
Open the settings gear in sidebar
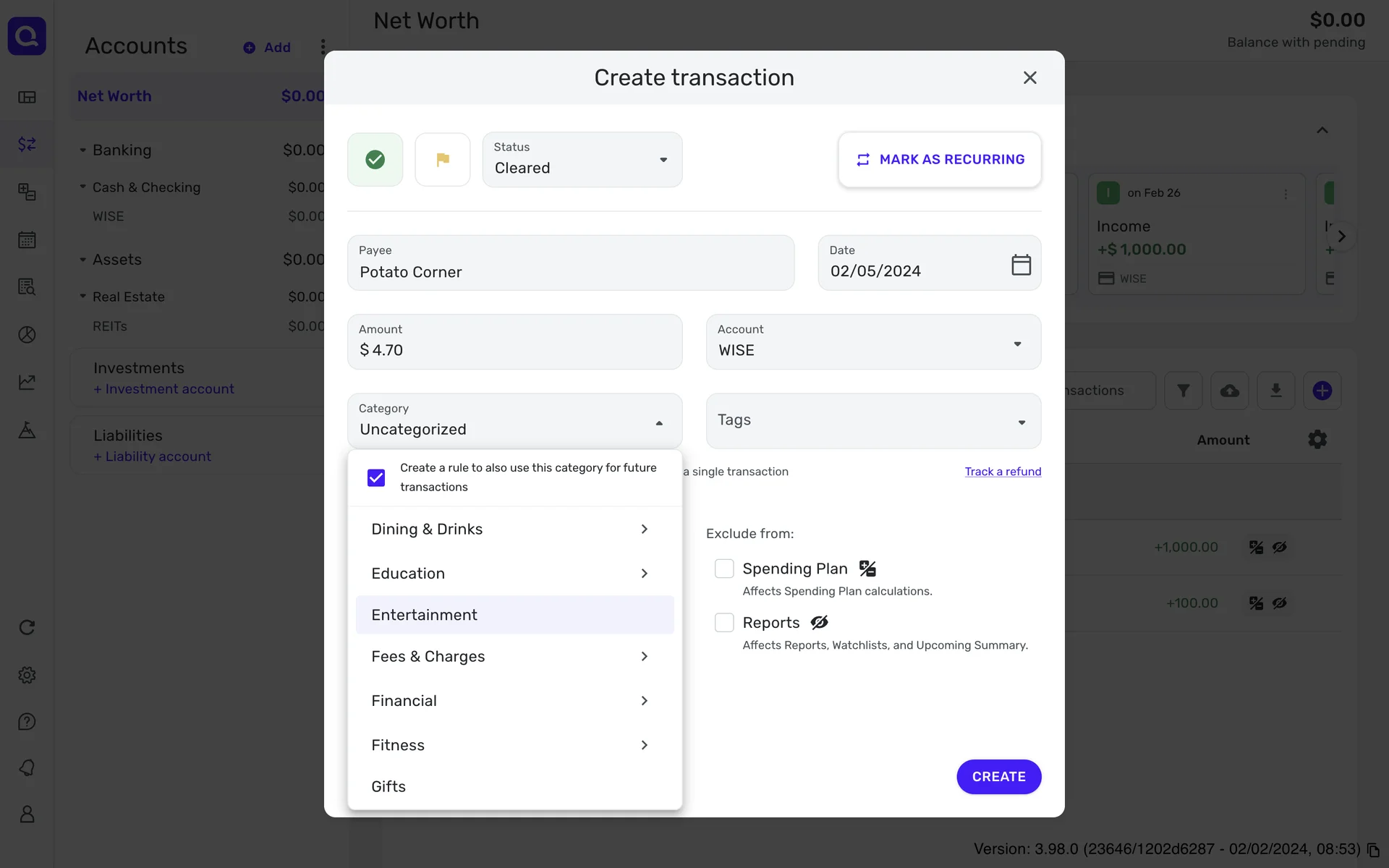point(27,675)
